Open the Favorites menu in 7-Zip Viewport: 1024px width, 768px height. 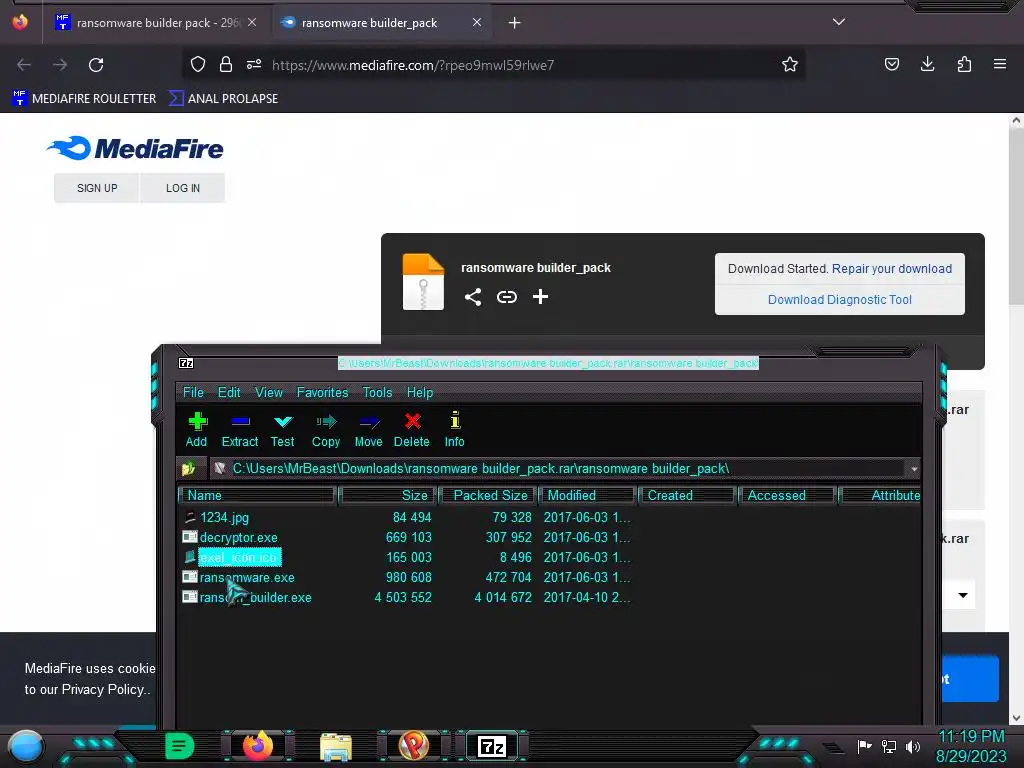323,392
